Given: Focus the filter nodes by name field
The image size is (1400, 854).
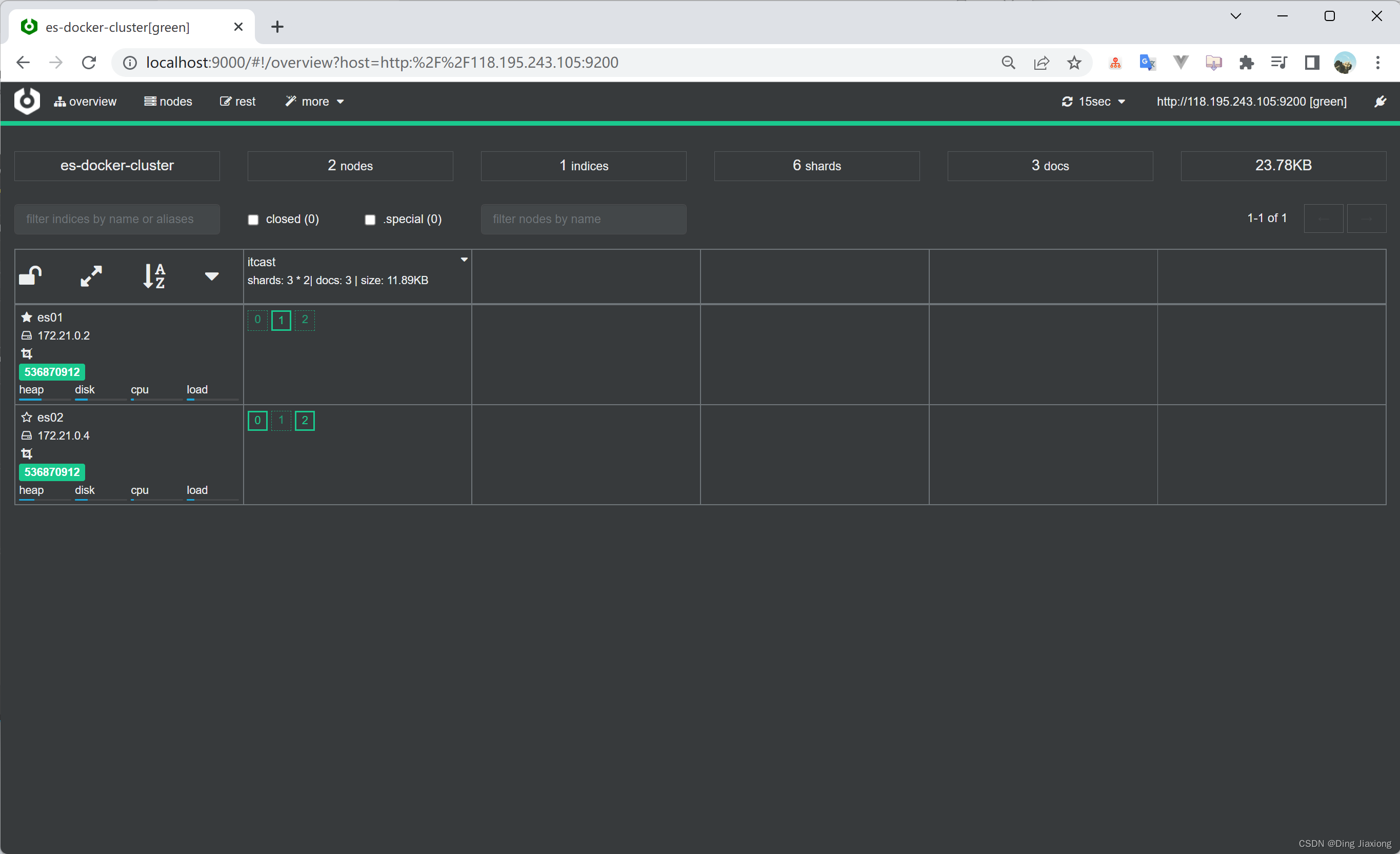Looking at the screenshot, I should (584, 220).
